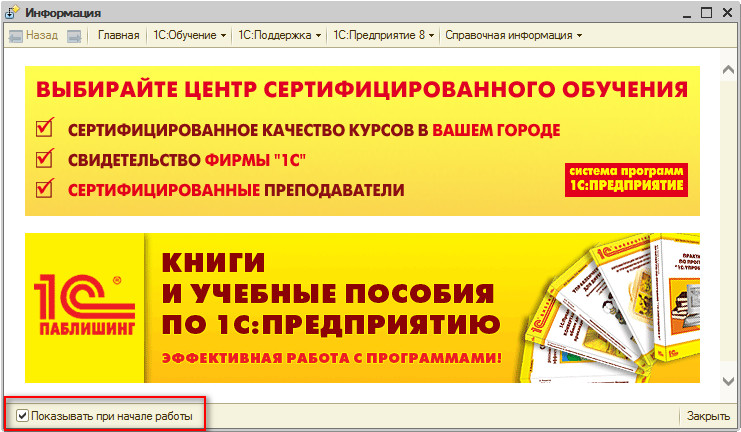Click the Назад back button
This screenshot has width=741, height=432.
click(34, 35)
